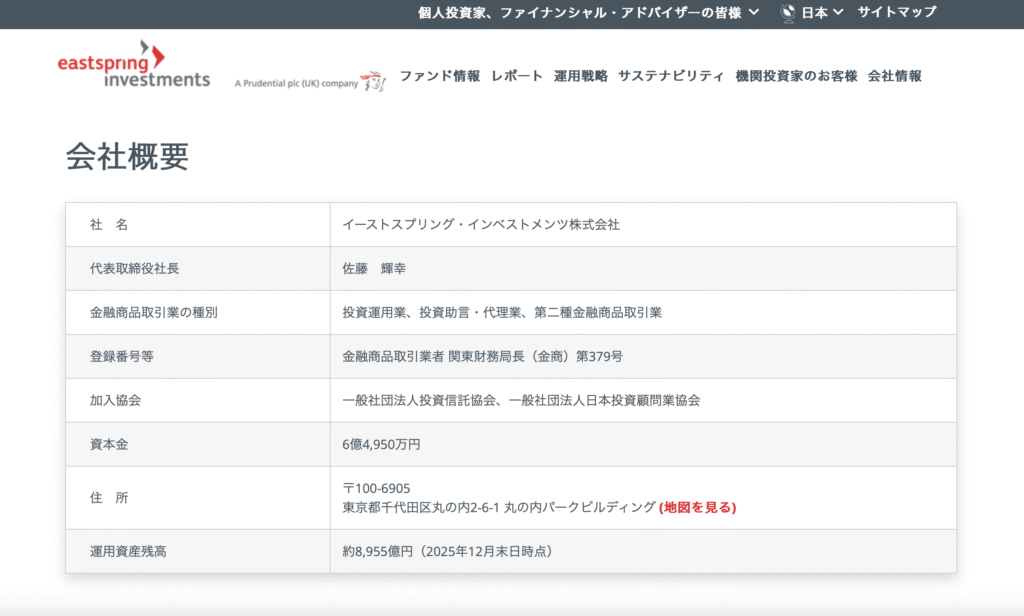Open the サステナビリティ menu

pos(671,76)
